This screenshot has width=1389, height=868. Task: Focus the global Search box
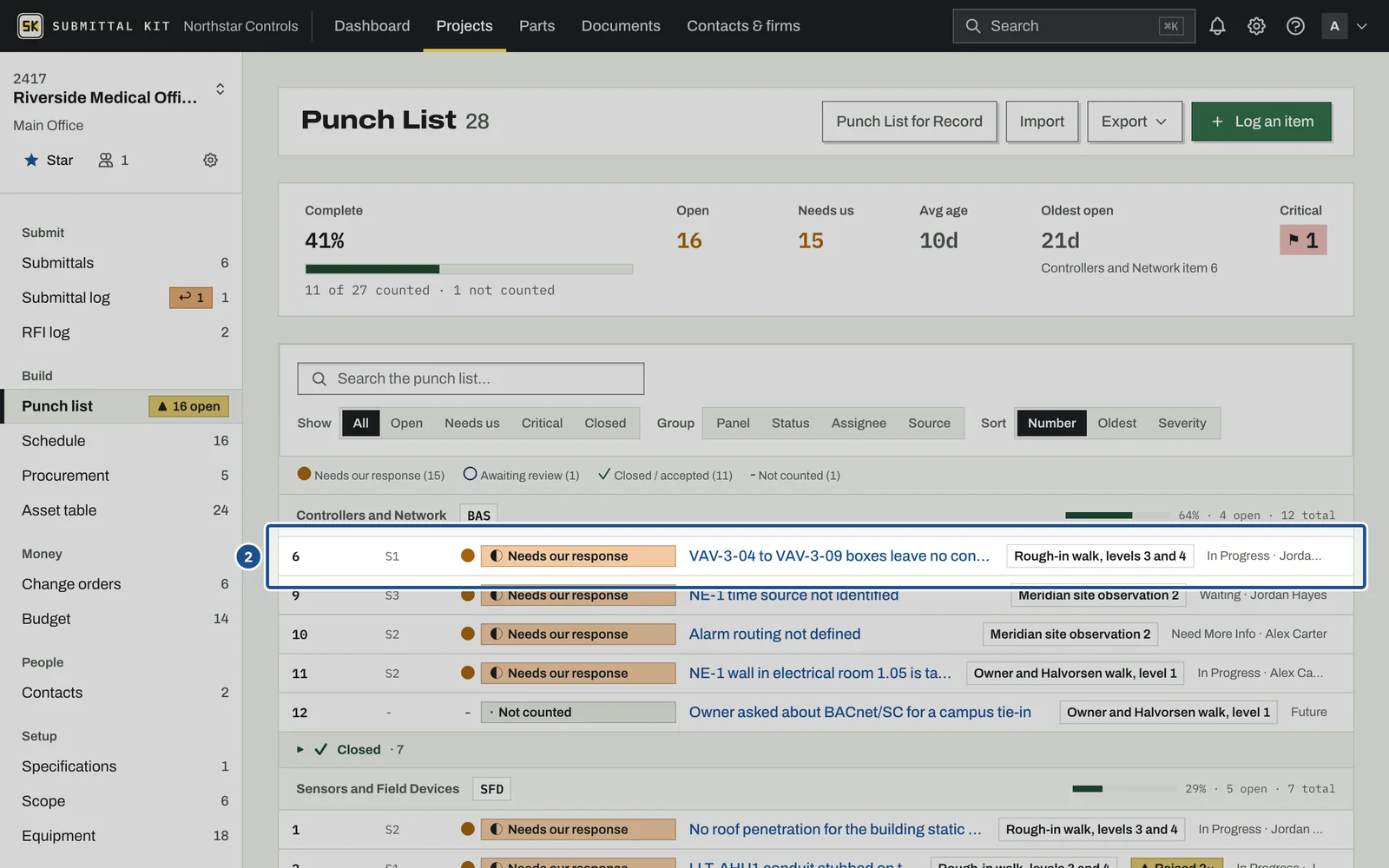point(1074,26)
